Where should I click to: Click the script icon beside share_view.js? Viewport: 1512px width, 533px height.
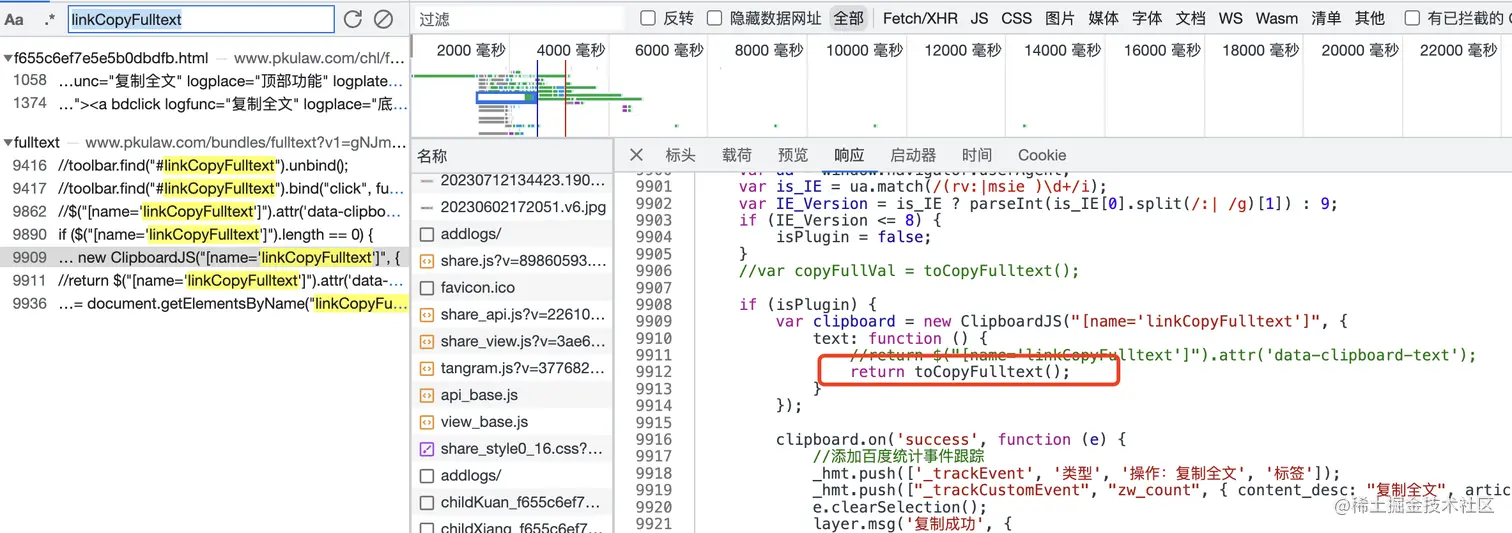(x=427, y=342)
